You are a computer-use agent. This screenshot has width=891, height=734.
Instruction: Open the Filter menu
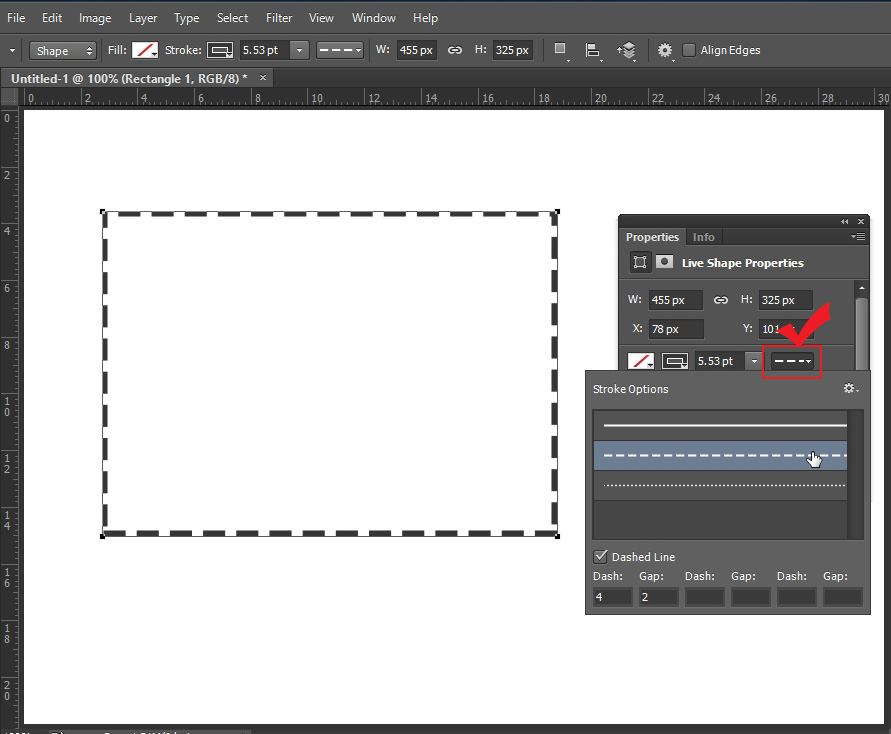(279, 18)
